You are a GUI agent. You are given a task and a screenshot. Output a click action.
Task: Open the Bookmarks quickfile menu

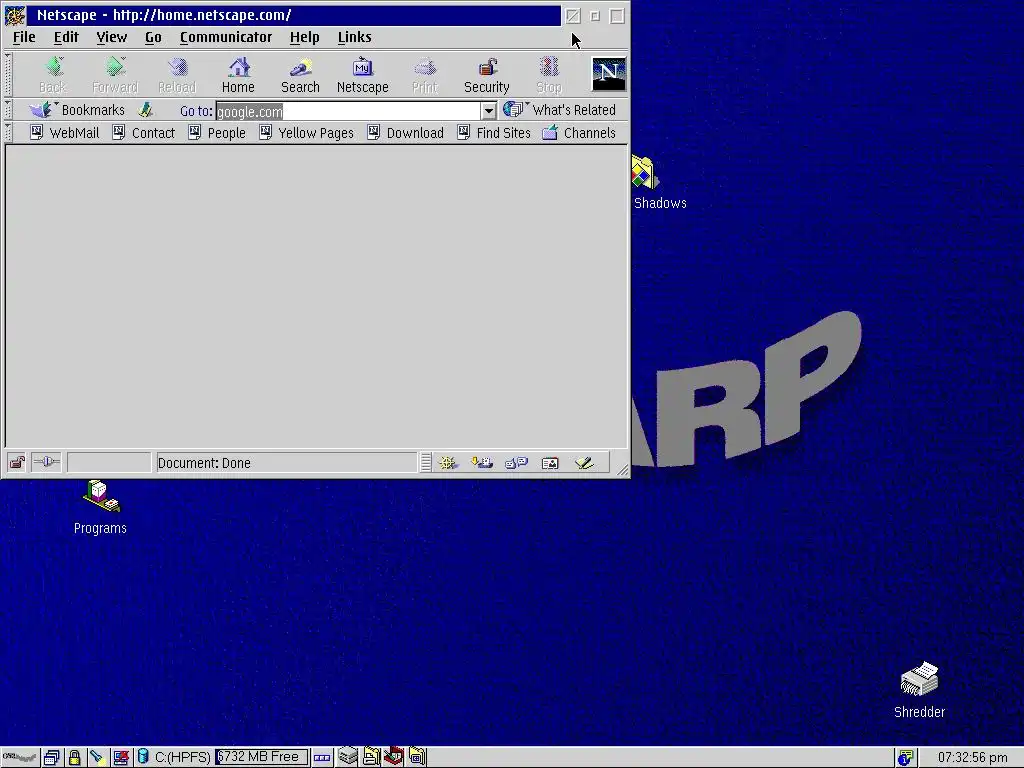(77, 110)
